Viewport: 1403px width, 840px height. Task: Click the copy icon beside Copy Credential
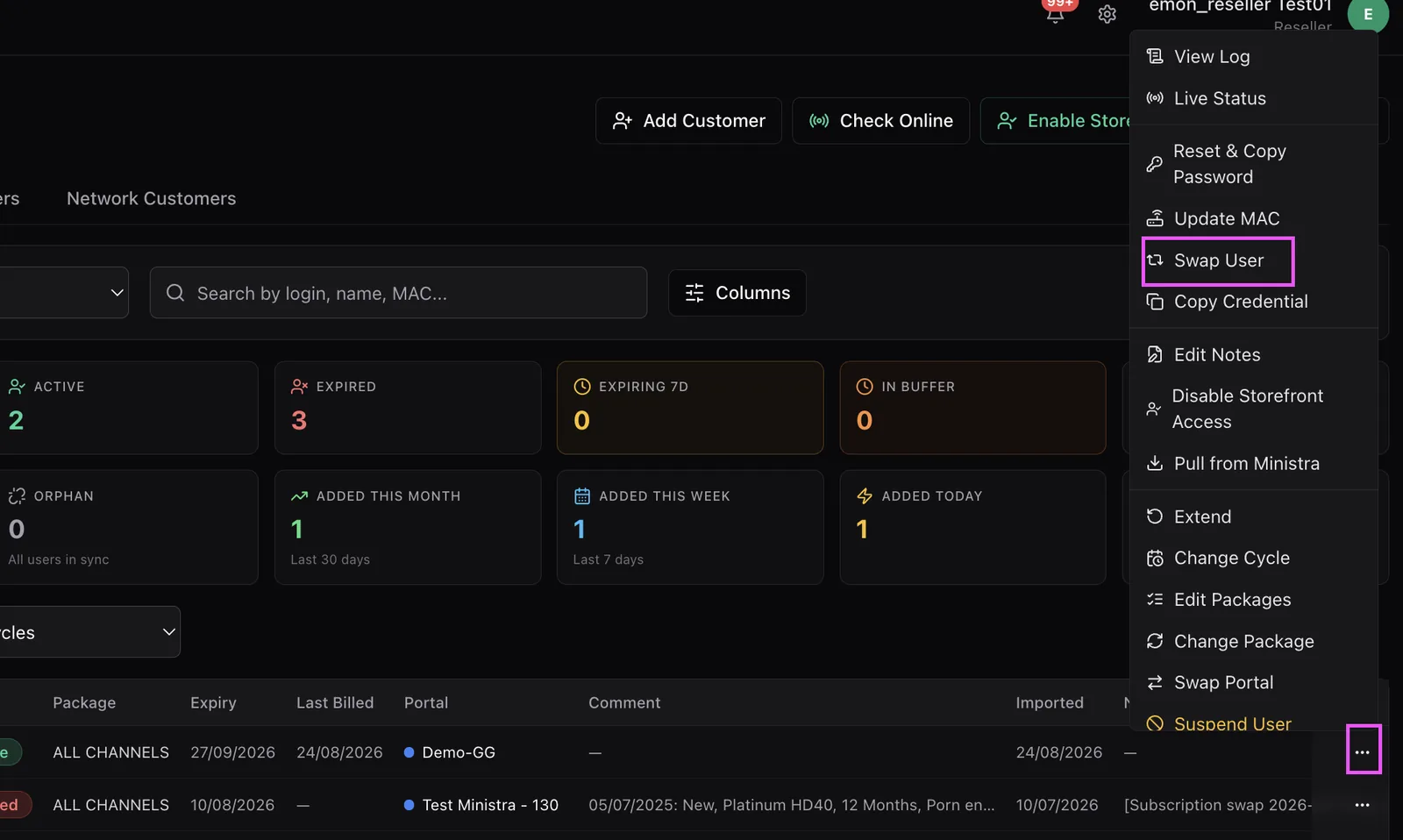[1155, 302]
